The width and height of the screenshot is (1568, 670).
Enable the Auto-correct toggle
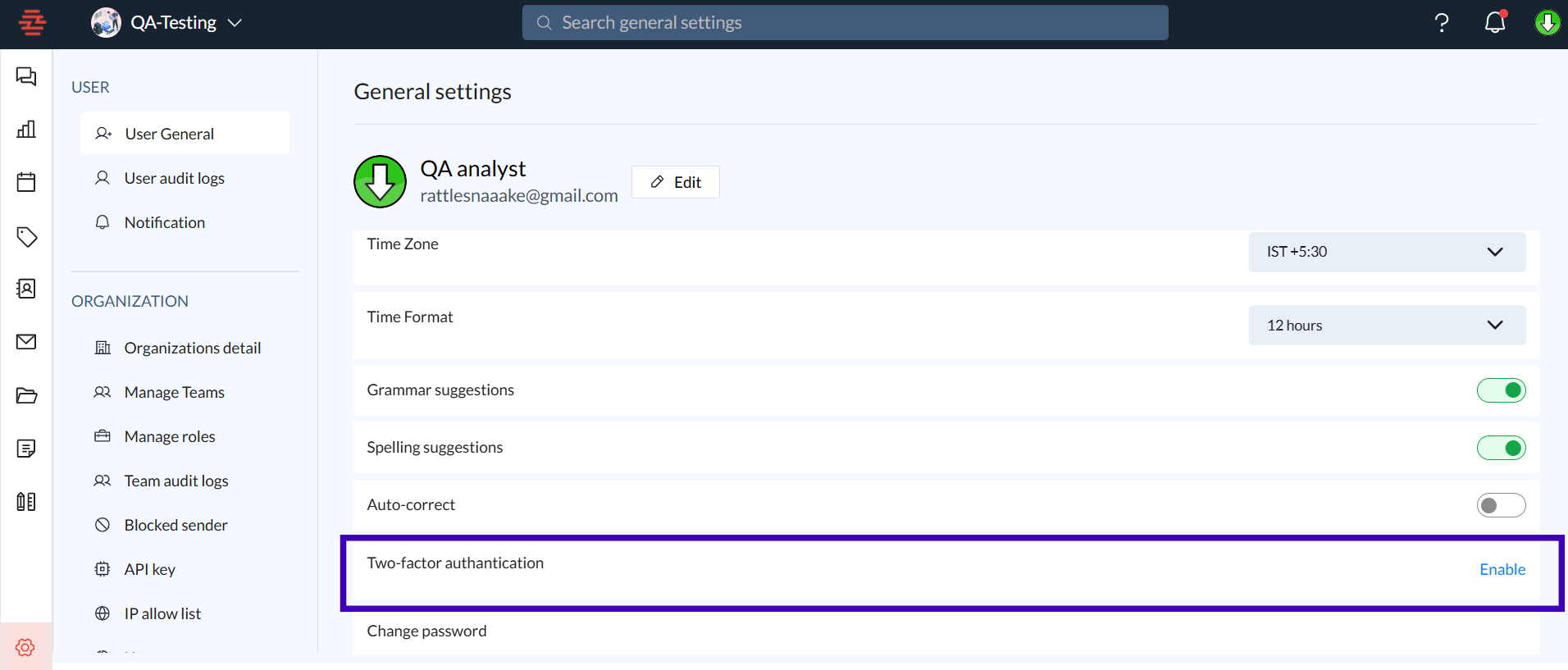pos(1501,505)
